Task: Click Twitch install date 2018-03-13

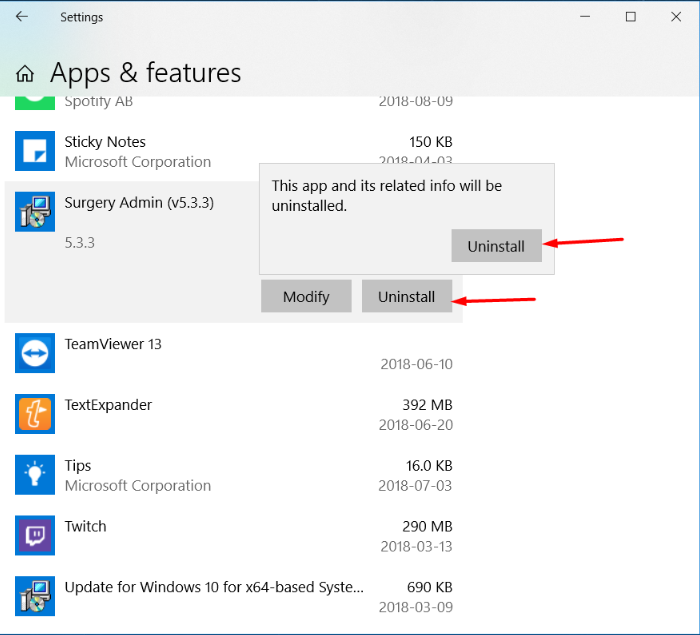Action: pyautogui.click(x=416, y=547)
